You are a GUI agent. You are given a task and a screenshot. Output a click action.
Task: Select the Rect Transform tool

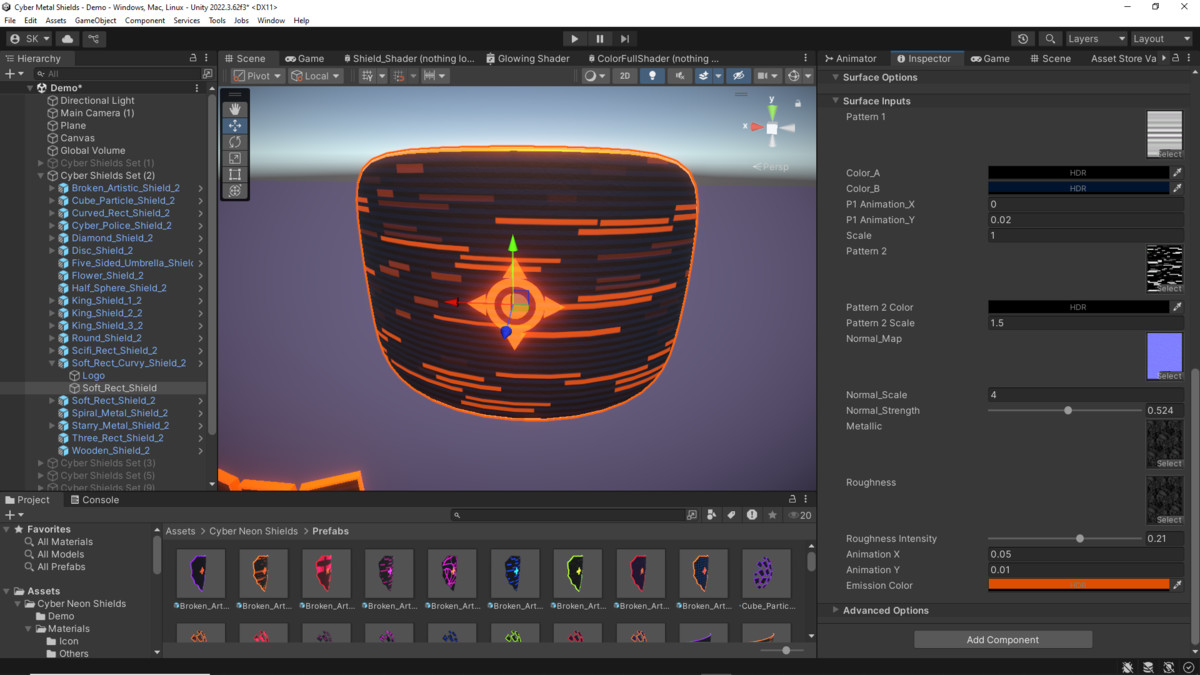[x=235, y=174]
